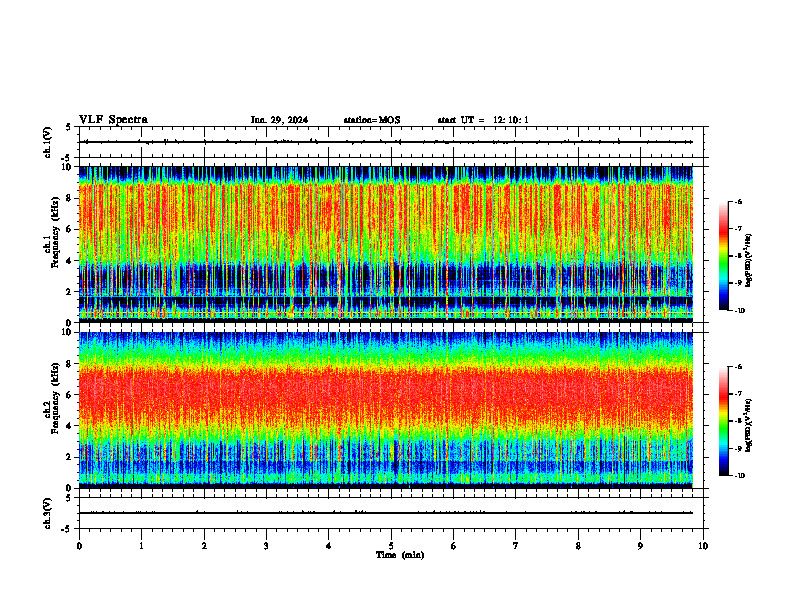Image resolution: width=792 pixels, height=612 pixels.
Task: Click time axis tick label "3"
Action: pyautogui.click(x=266, y=546)
